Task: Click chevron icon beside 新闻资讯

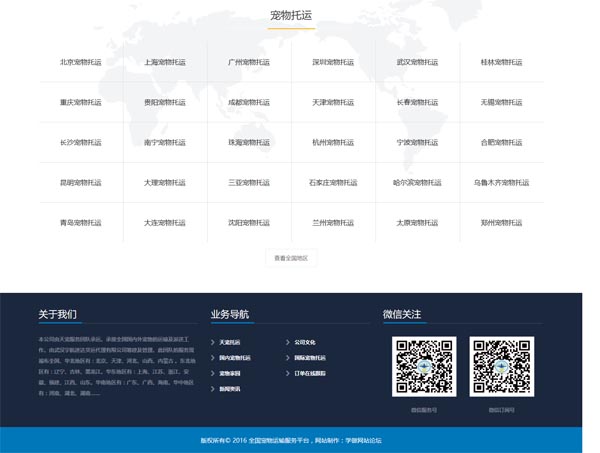Action: [213, 388]
